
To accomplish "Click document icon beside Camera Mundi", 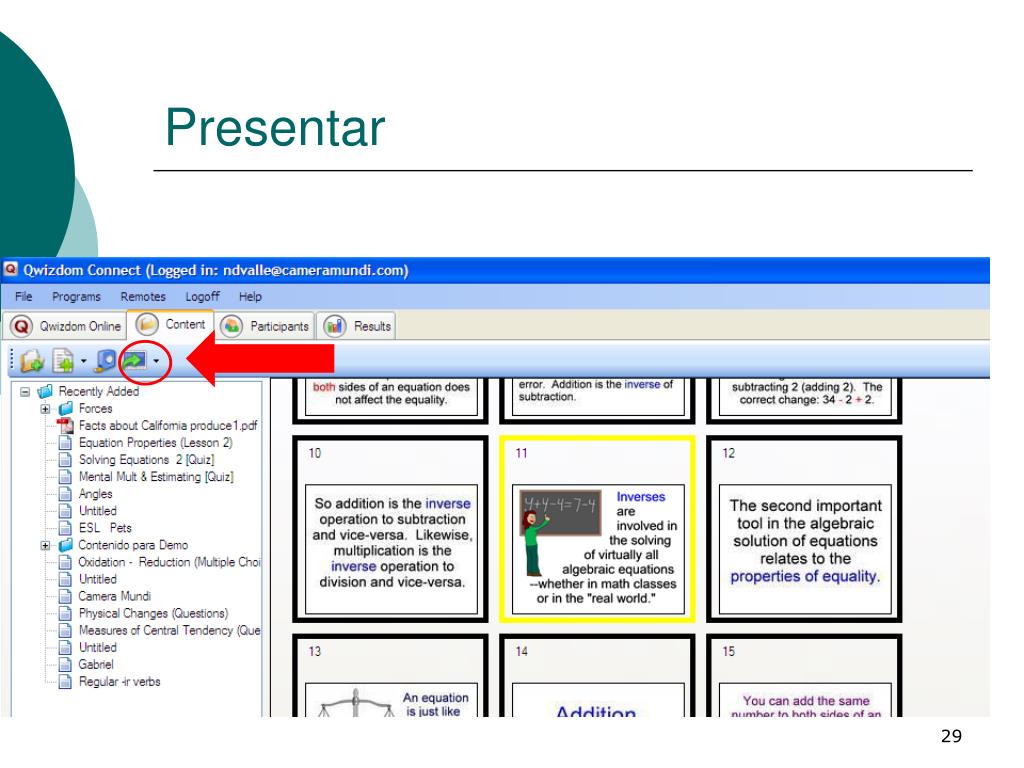I will click(x=65, y=596).
